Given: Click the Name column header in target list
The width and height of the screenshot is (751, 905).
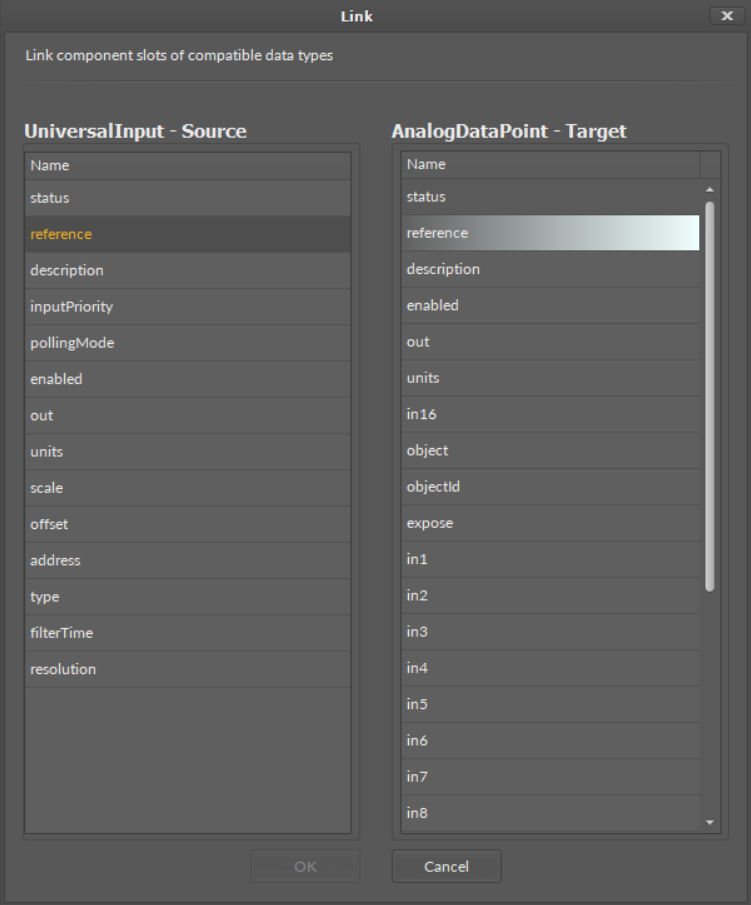Looking at the screenshot, I should tap(550, 164).
